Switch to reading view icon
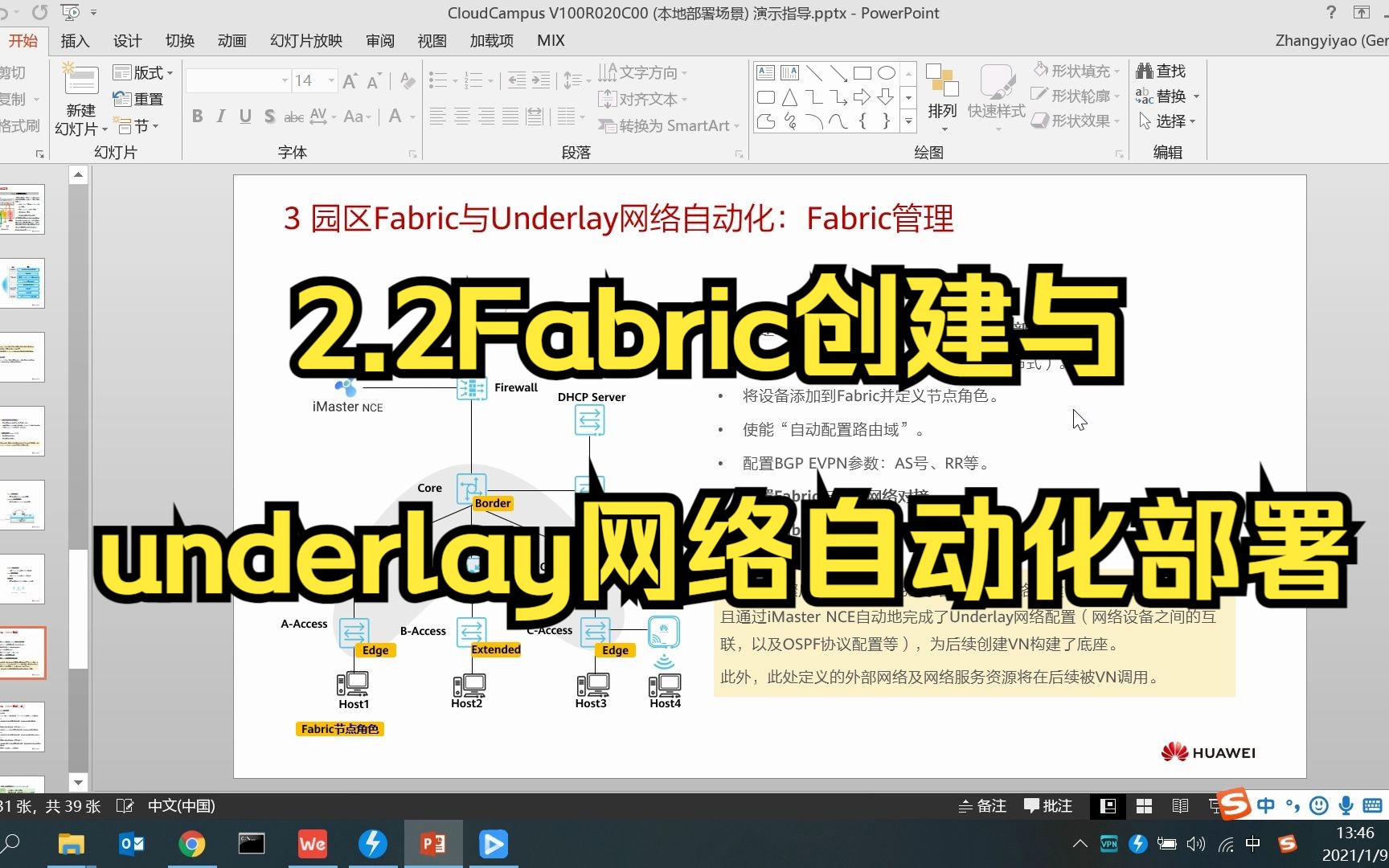This screenshot has width=1389, height=868. coord(1180,806)
